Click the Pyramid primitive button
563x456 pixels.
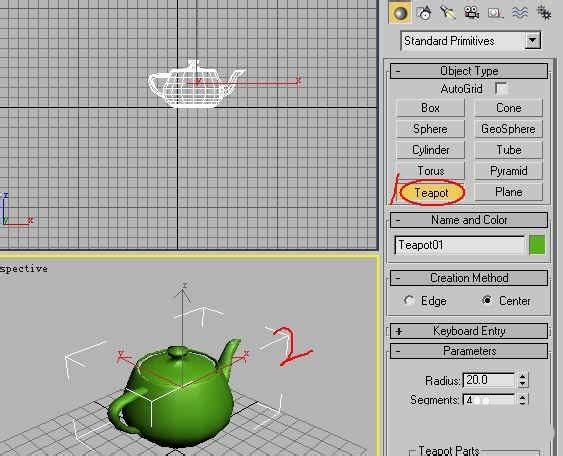click(x=508, y=171)
